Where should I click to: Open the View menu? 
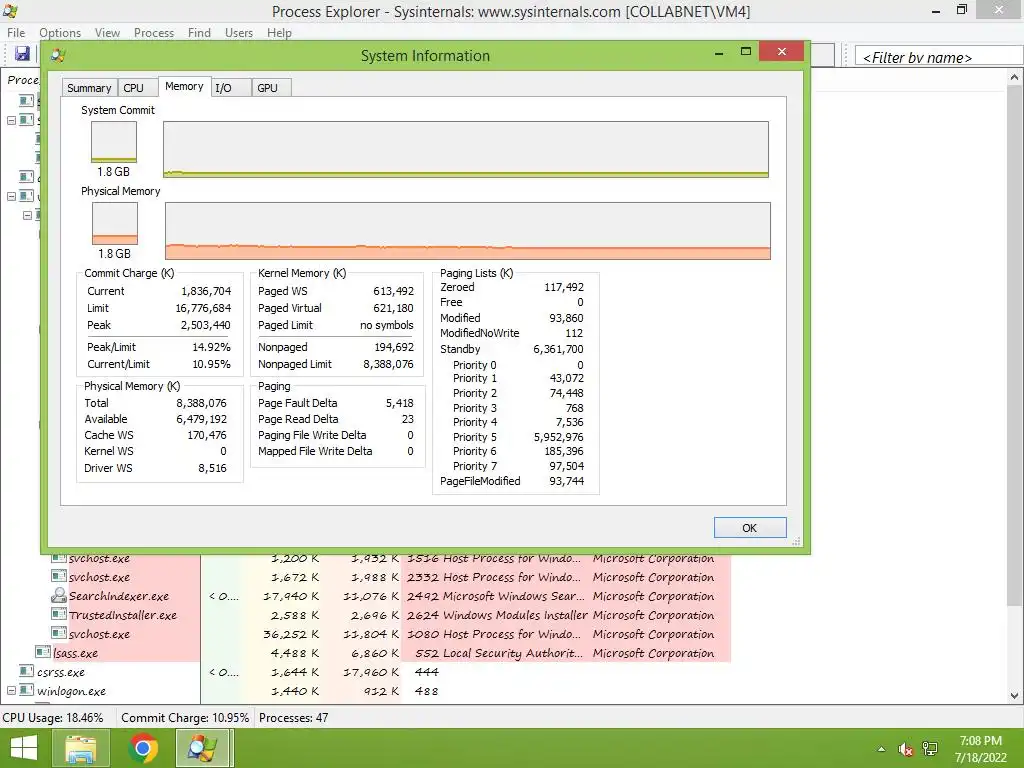(x=107, y=33)
